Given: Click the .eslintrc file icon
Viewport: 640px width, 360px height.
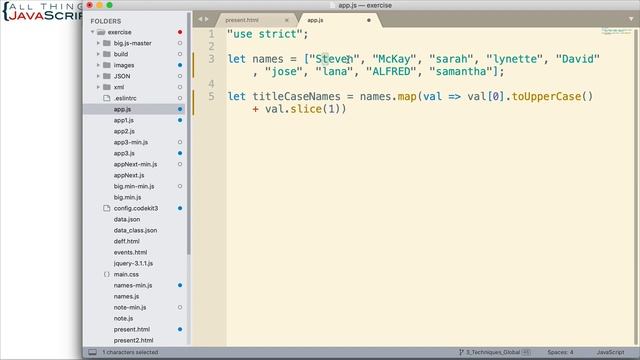Looking at the screenshot, I should pos(107,98).
